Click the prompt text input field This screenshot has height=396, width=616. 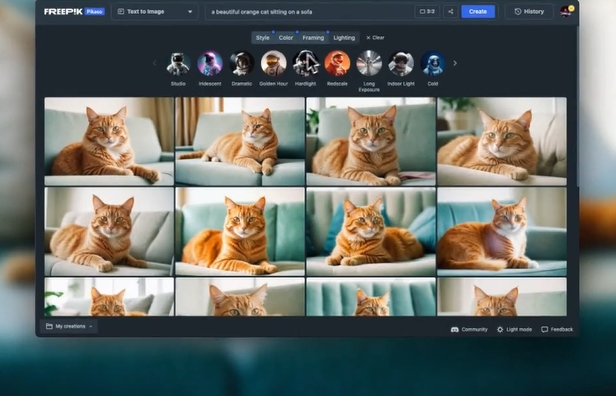pos(310,12)
